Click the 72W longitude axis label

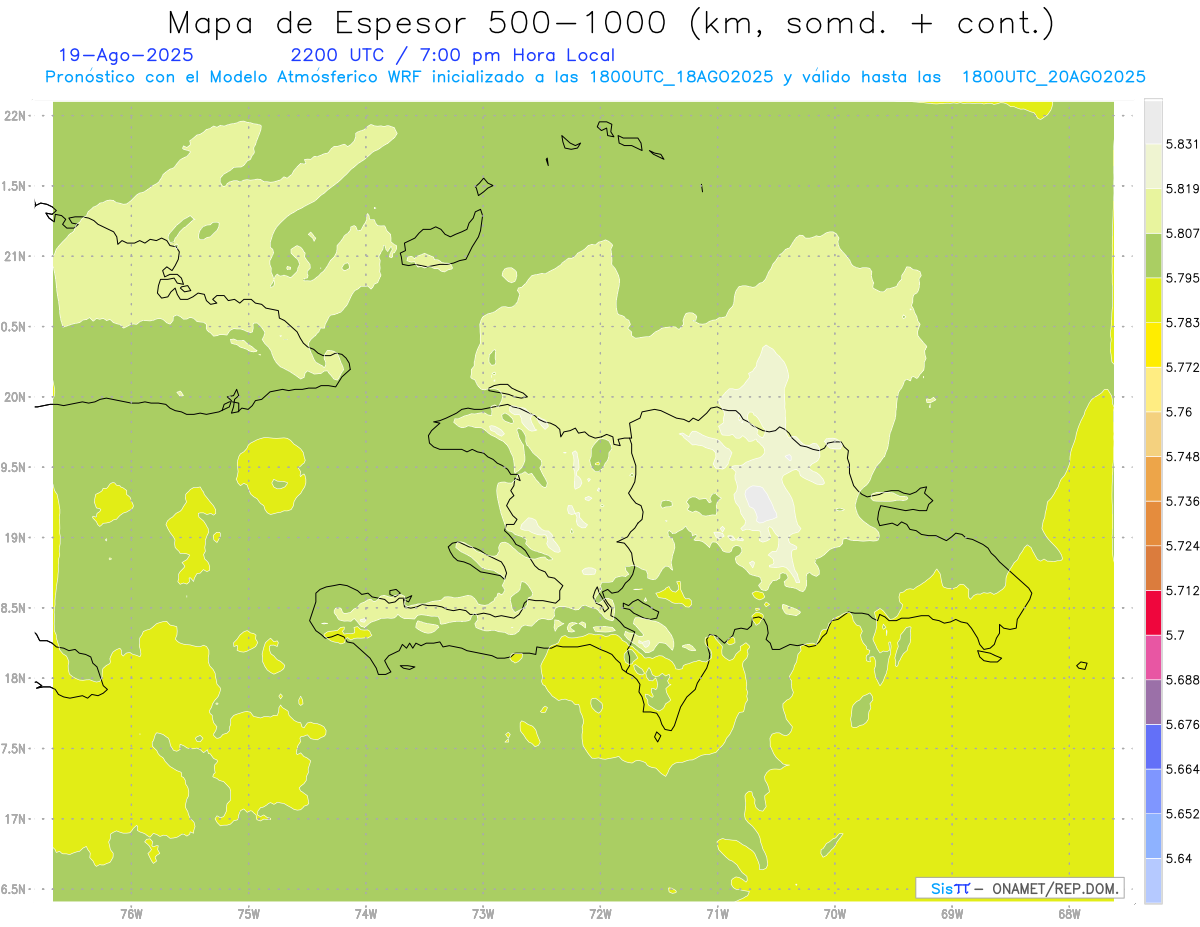[600, 914]
